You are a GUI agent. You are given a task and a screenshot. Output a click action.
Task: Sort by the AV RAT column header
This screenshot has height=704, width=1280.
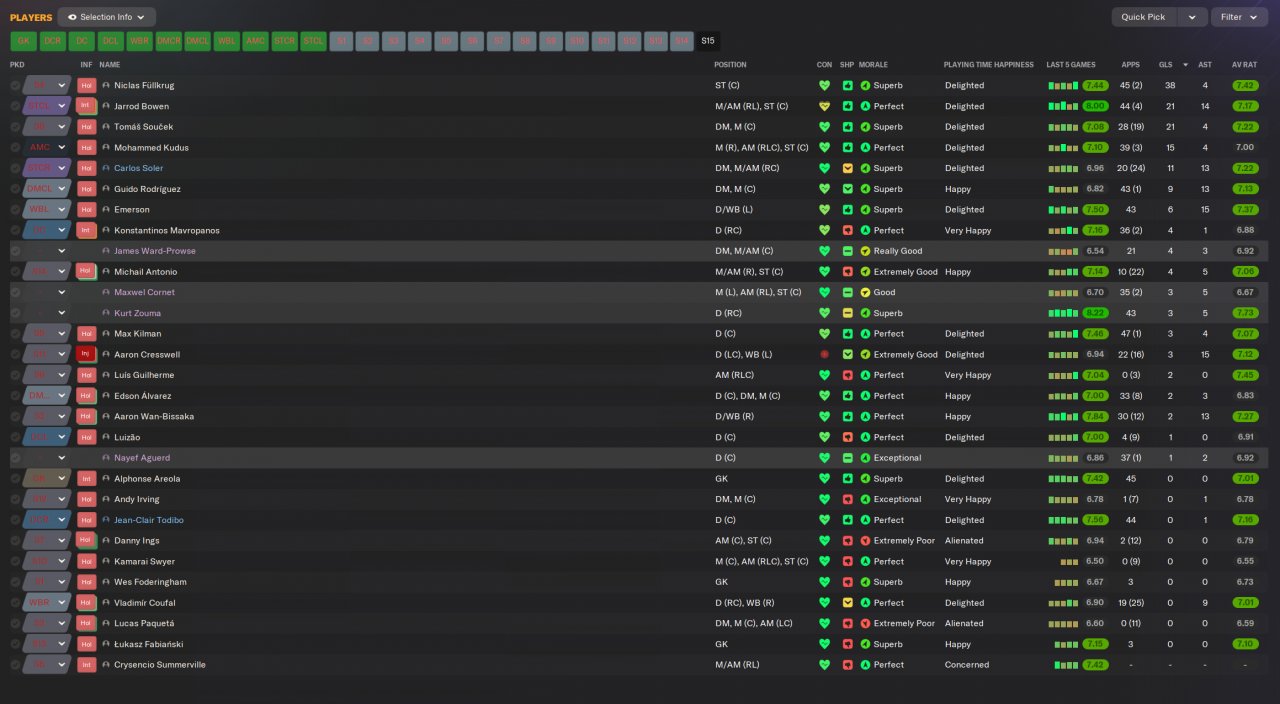click(1245, 65)
